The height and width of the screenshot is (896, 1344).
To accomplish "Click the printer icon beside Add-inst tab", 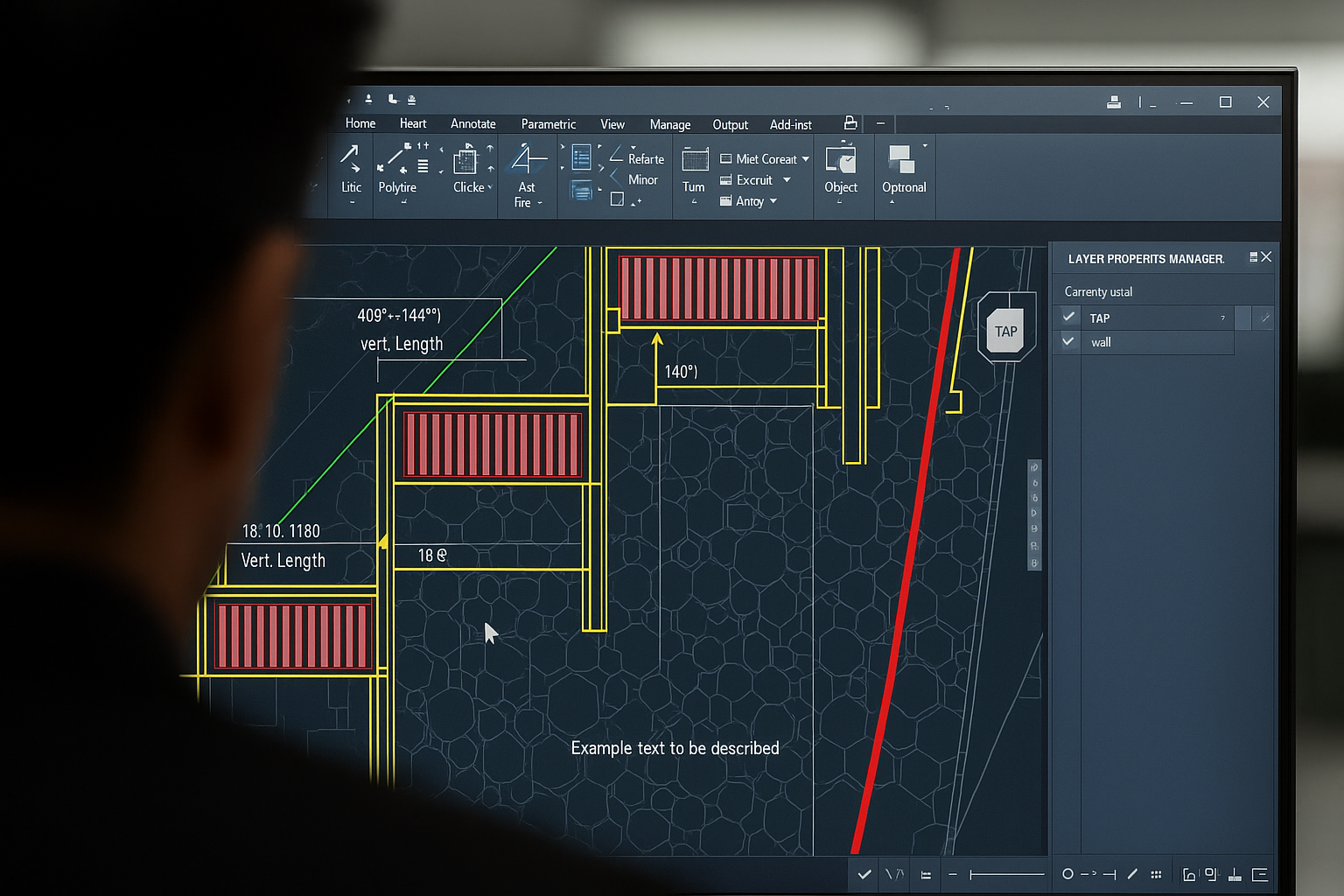I will click(x=850, y=123).
